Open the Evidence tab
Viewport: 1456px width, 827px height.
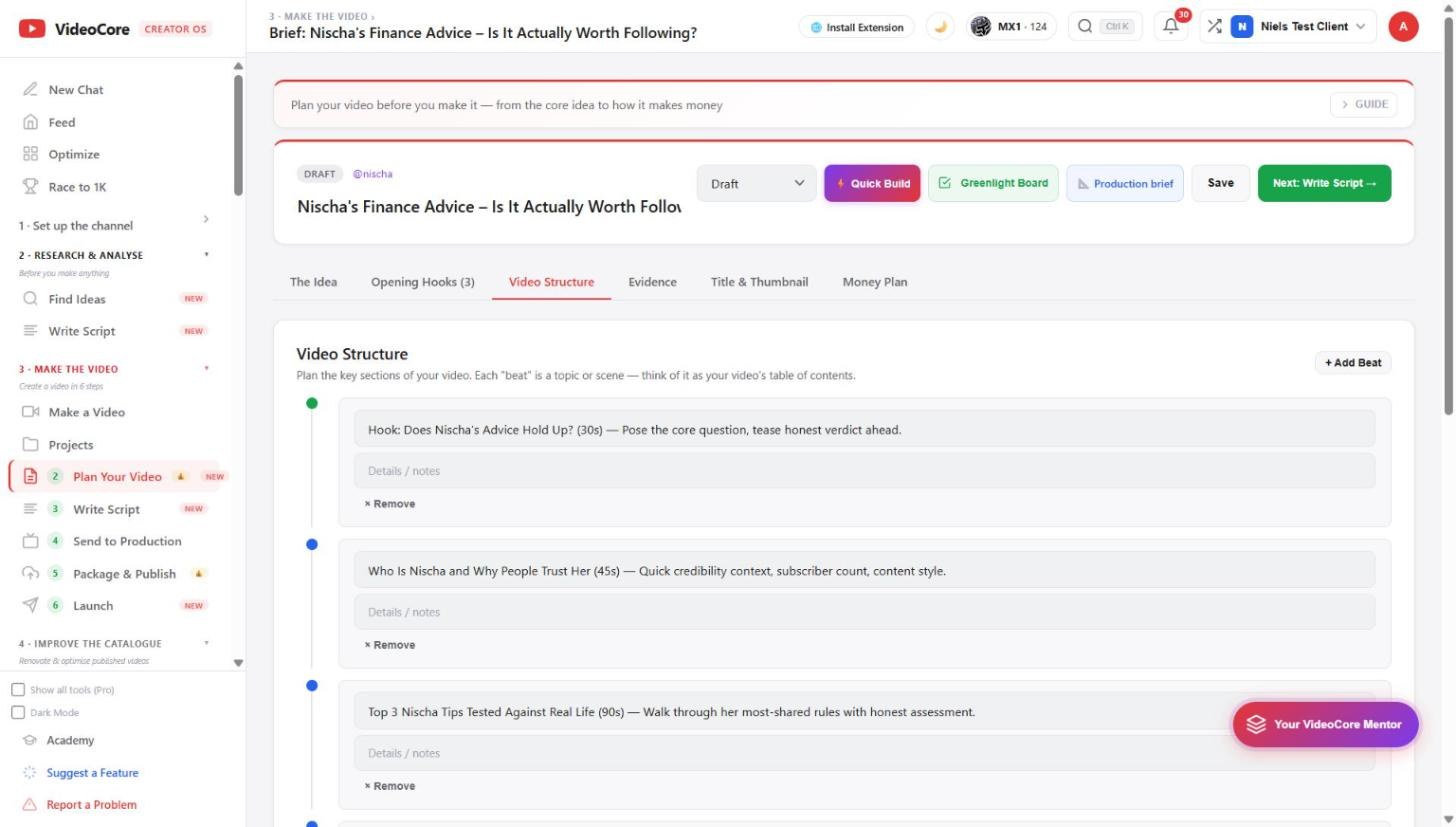tap(652, 282)
